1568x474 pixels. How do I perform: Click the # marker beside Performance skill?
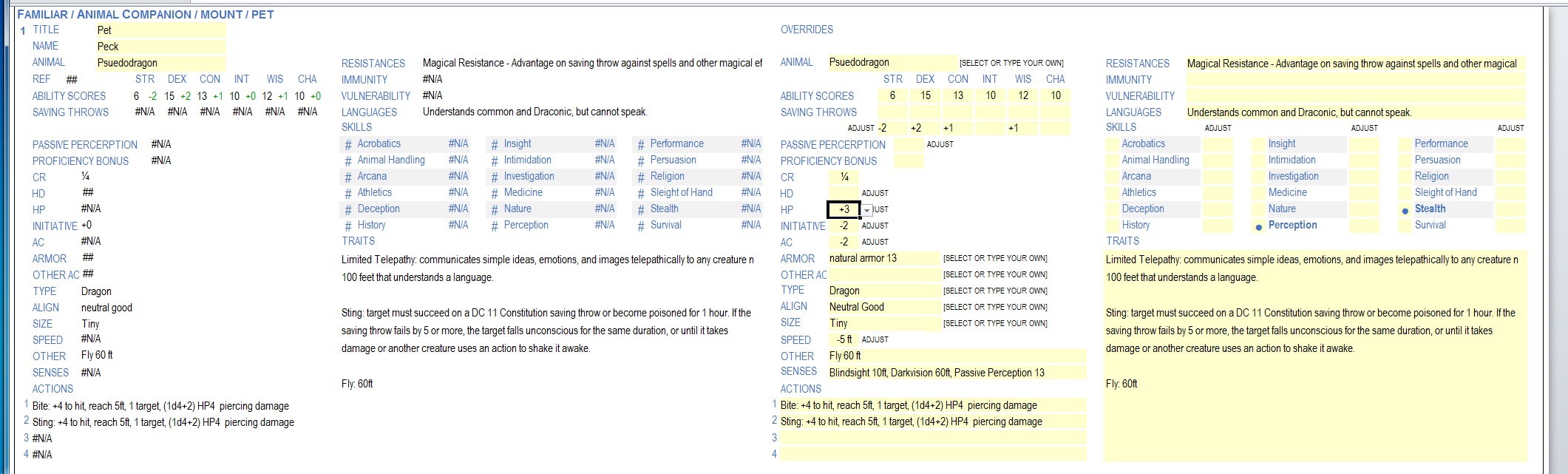(x=641, y=145)
